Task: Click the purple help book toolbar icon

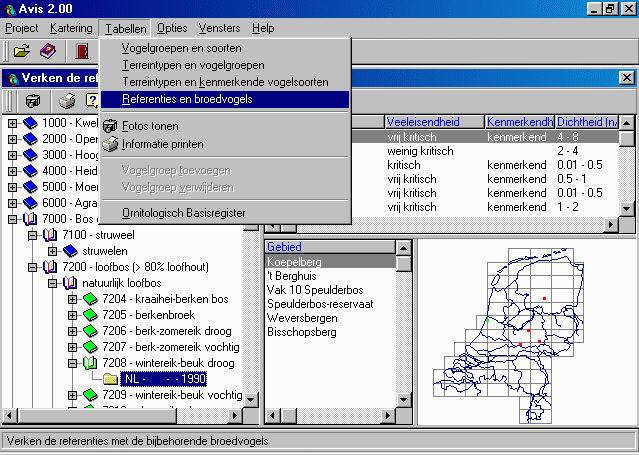Action: coord(48,51)
